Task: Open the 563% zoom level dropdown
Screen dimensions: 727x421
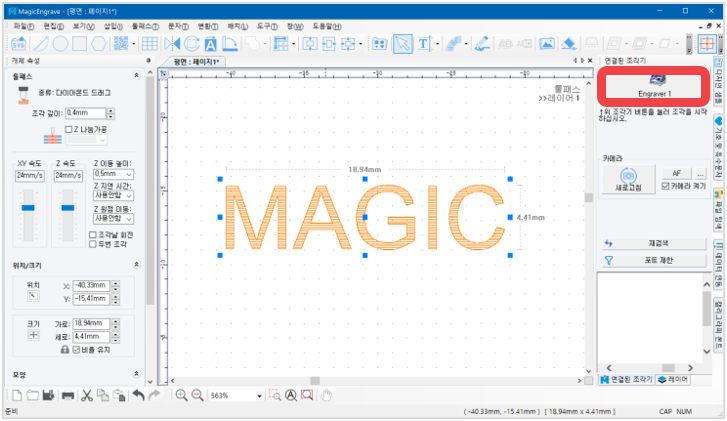Action: pyautogui.click(x=259, y=396)
